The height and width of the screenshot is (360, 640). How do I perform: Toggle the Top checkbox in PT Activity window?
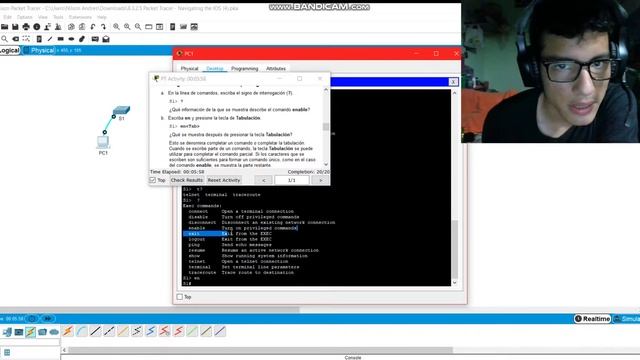coord(153,180)
